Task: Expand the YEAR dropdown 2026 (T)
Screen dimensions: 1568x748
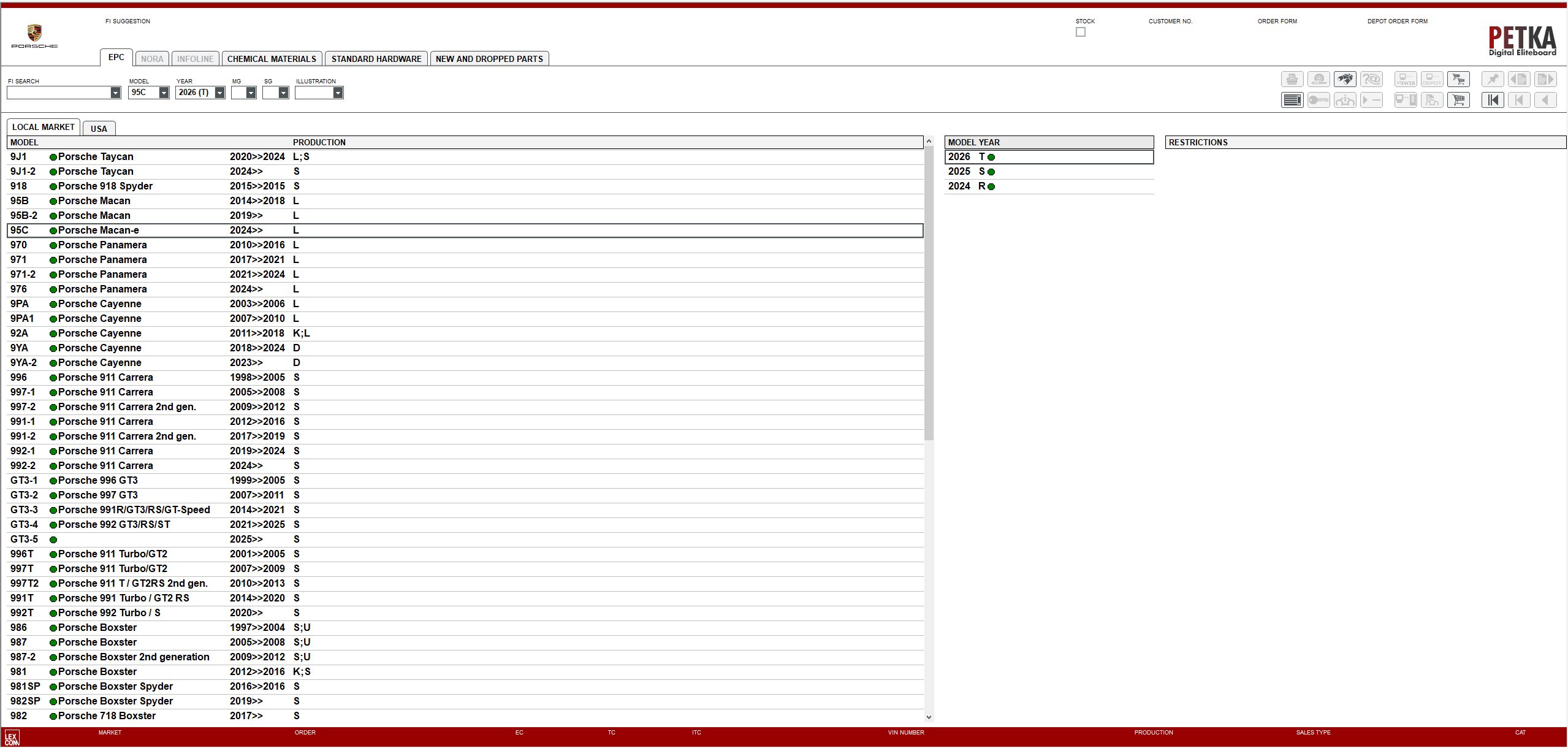Action: coord(219,93)
